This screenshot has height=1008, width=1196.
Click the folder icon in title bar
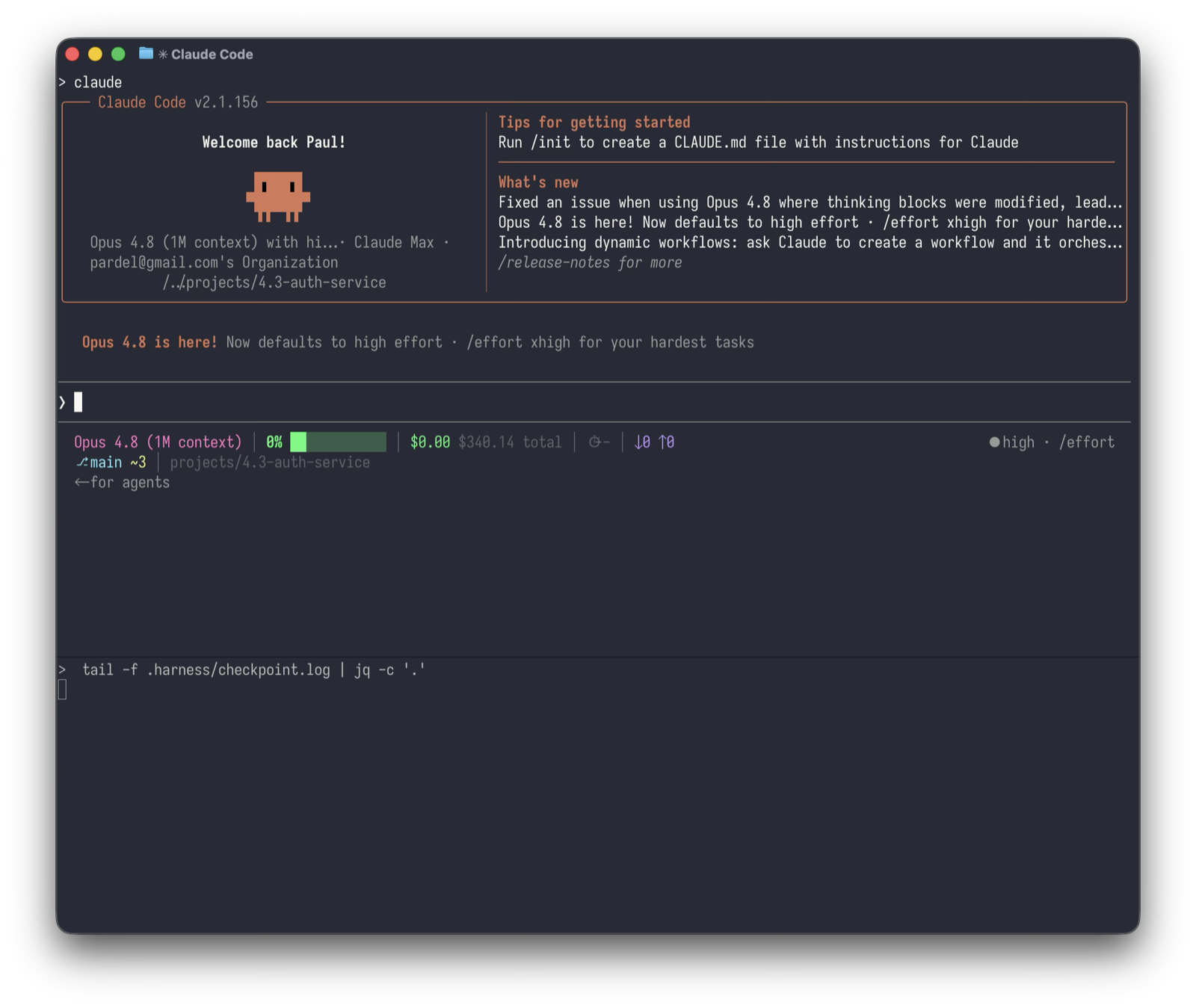click(x=146, y=54)
